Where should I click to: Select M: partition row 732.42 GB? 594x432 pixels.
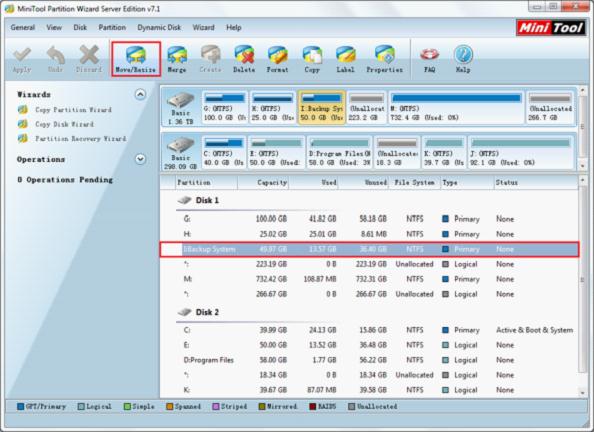(x=369, y=279)
